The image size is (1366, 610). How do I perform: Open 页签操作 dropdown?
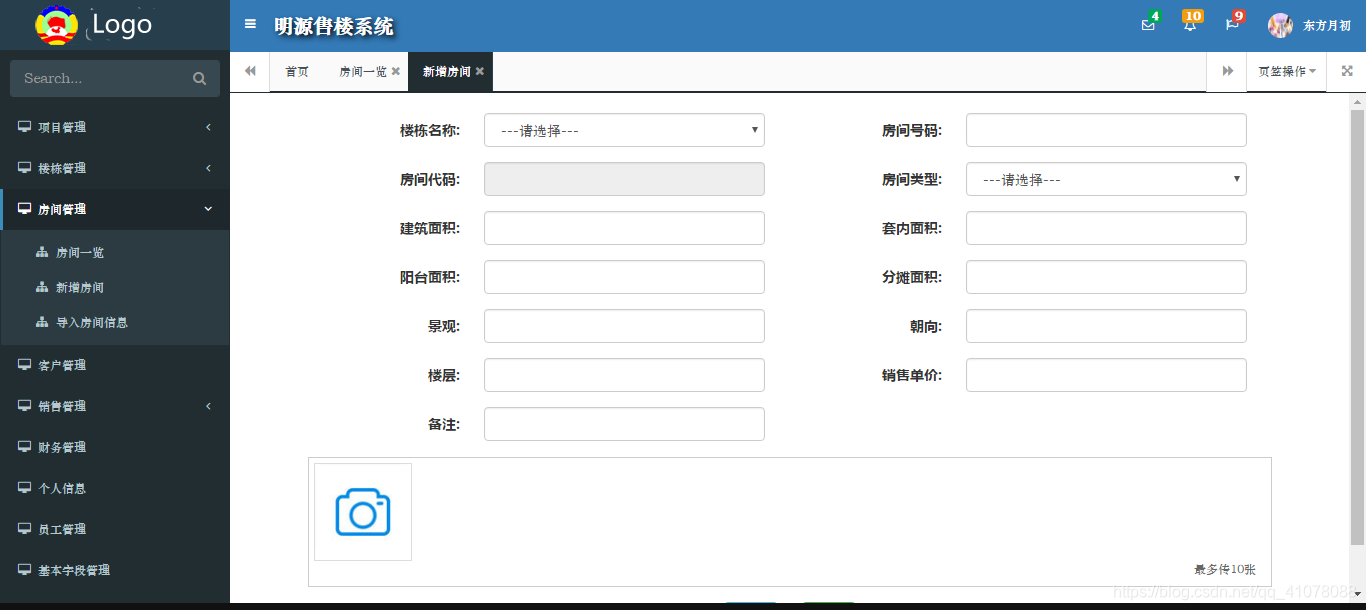[x=1286, y=72]
